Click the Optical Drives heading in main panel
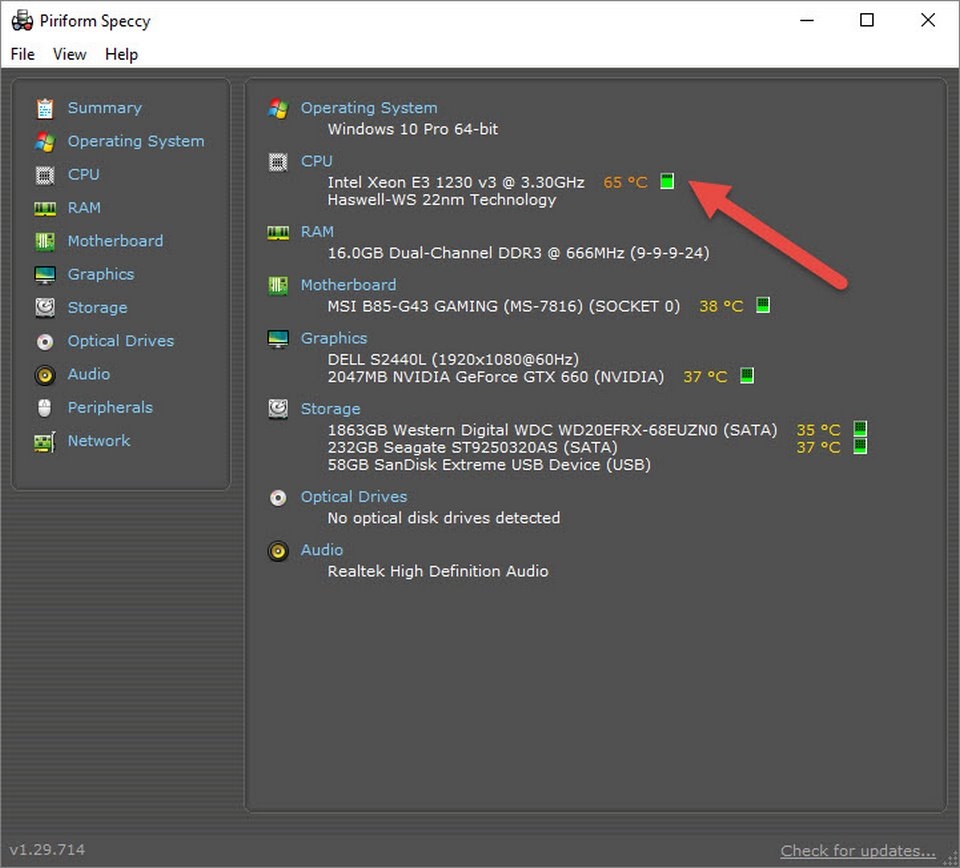This screenshot has height=868, width=960. (353, 497)
